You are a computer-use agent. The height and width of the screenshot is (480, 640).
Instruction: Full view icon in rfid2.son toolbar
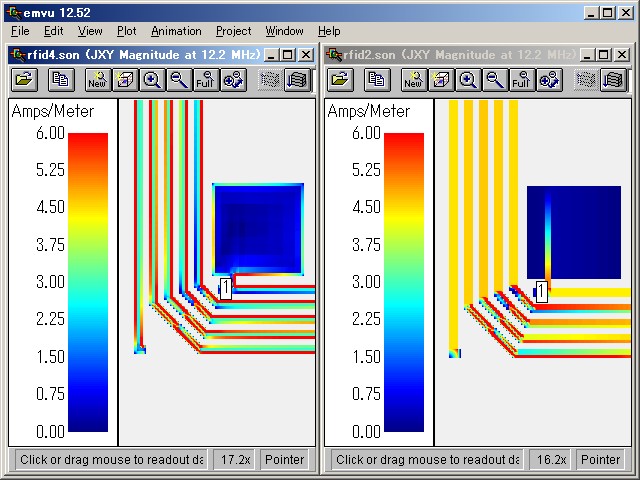point(522,80)
